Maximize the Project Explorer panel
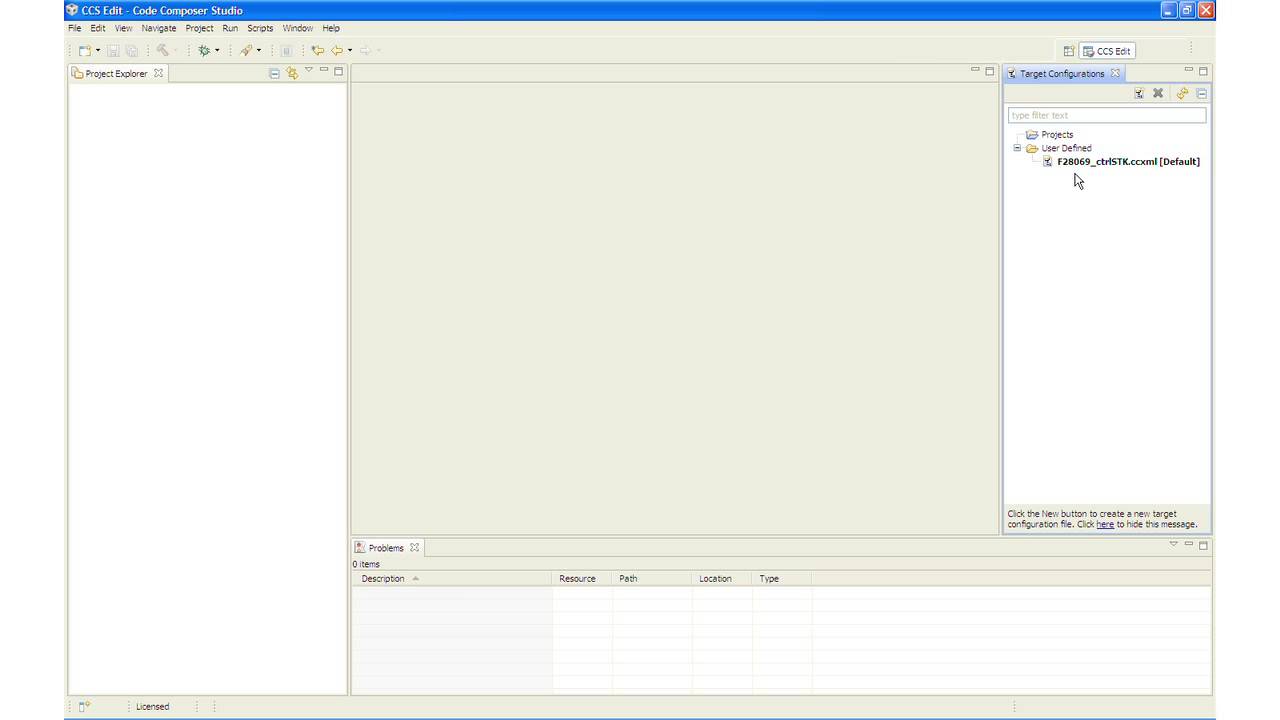This screenshot has width=1280, height=720. point(339,71)
